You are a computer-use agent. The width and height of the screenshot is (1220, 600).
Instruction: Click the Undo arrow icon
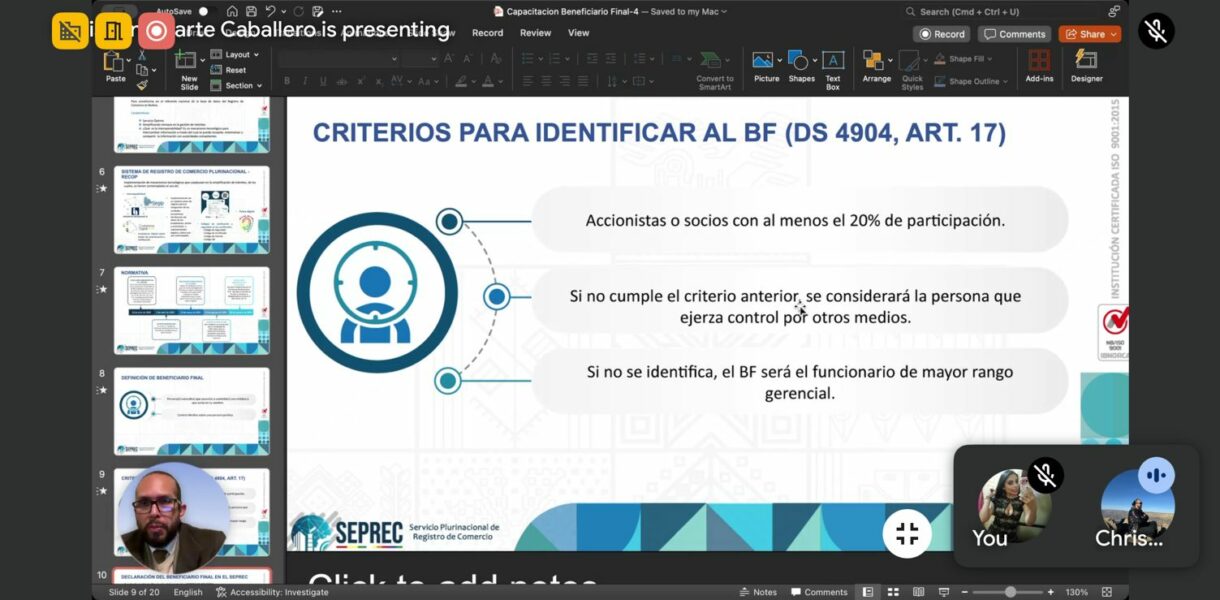[270, 11]
